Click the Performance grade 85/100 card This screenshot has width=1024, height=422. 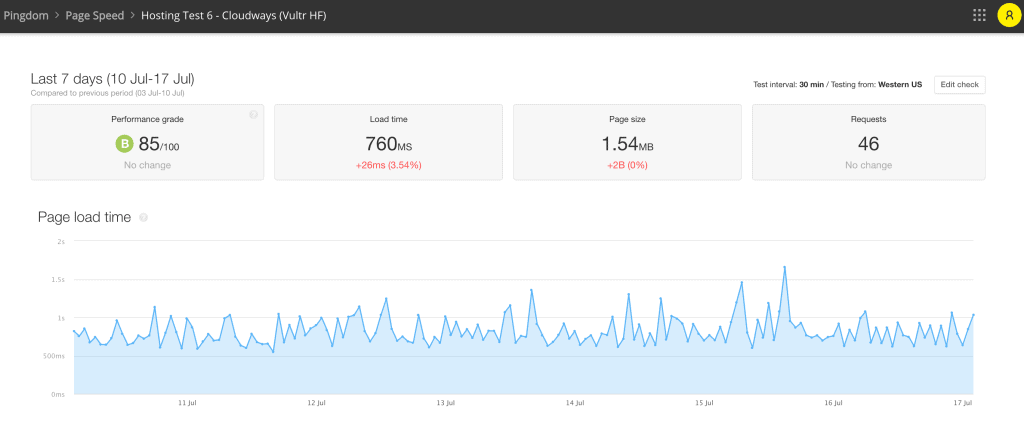[148, 142]
